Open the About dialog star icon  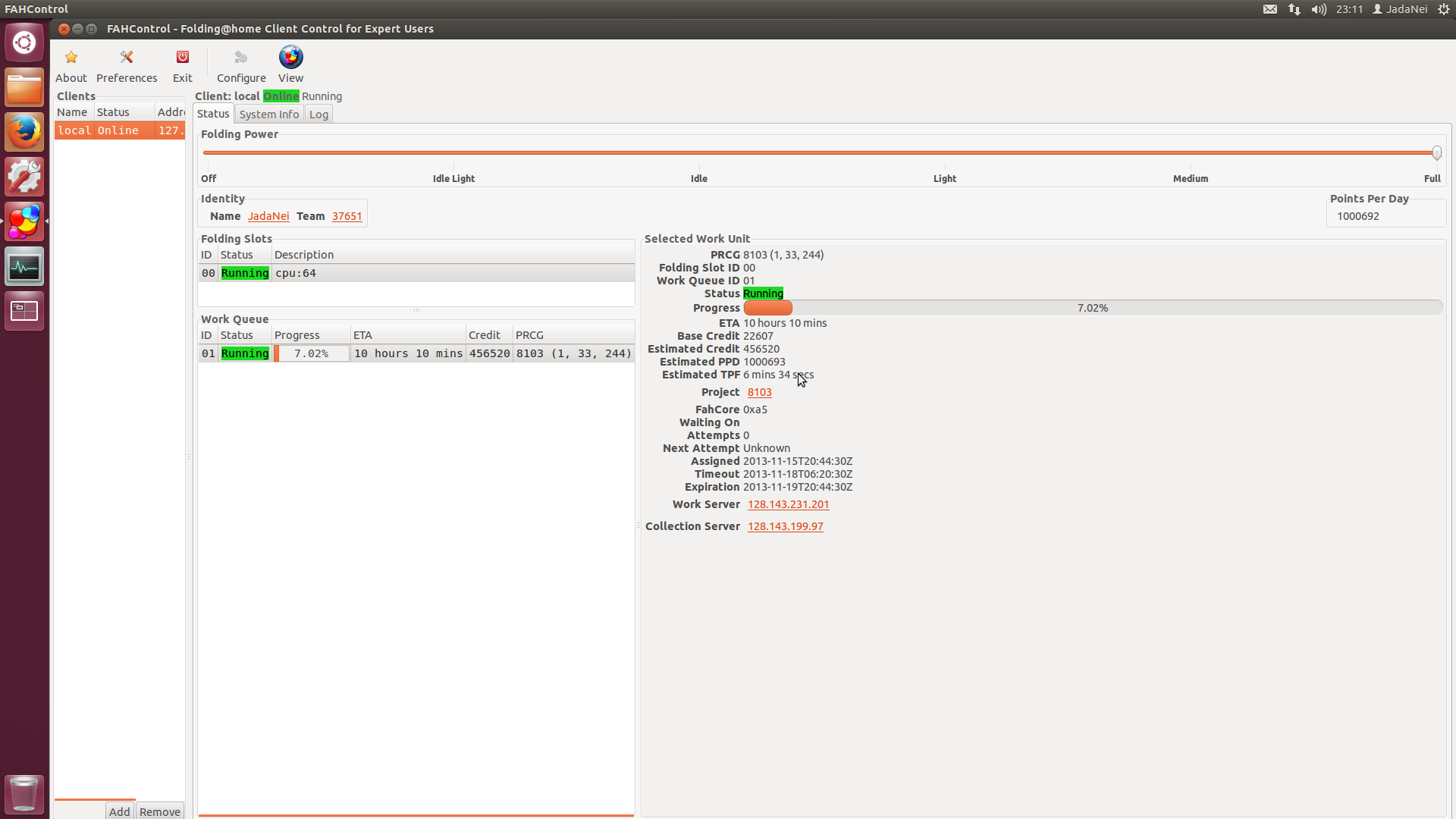[x=71, y=58]
